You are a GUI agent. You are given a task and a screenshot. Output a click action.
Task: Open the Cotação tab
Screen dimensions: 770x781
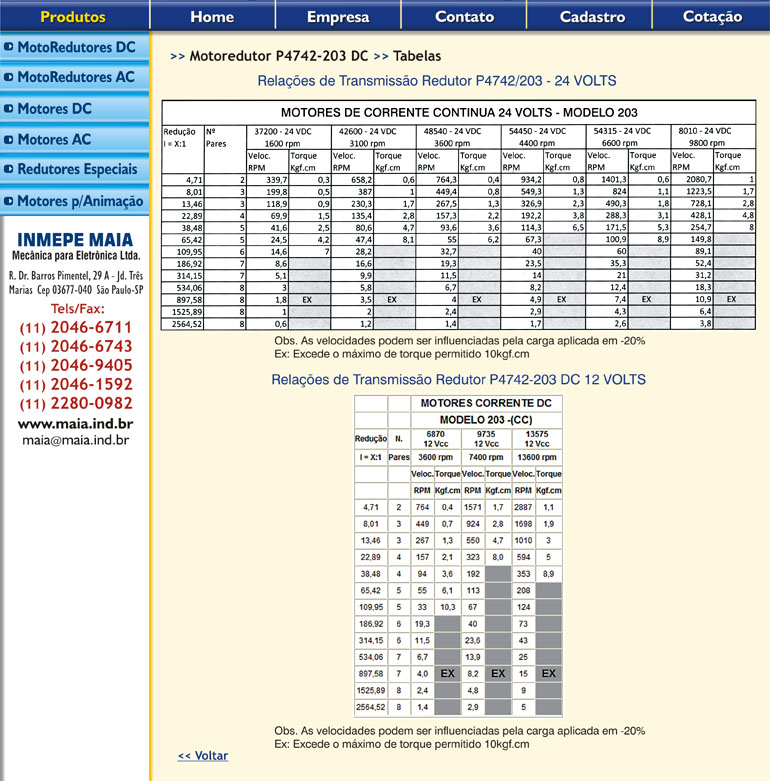pyautogui.click(x=712, y=17)
